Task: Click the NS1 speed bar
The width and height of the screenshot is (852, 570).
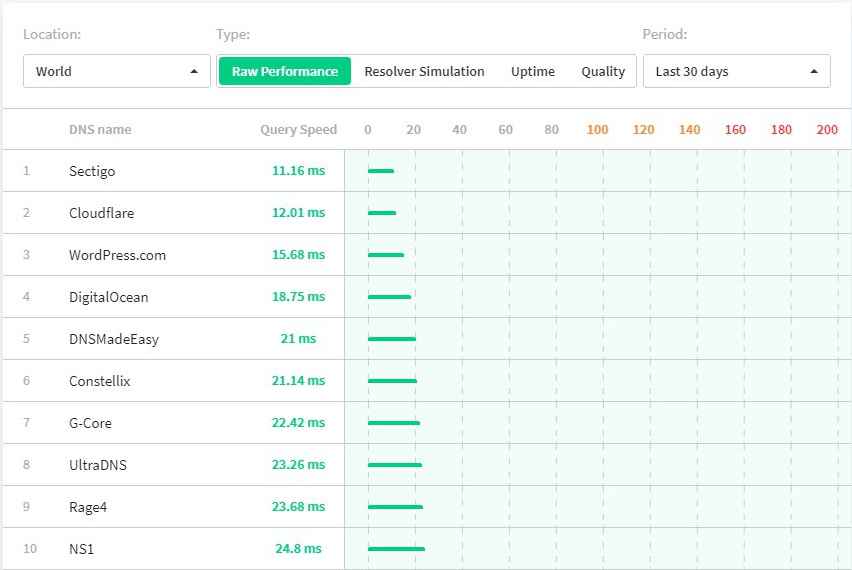Action: tap(396, 549)
